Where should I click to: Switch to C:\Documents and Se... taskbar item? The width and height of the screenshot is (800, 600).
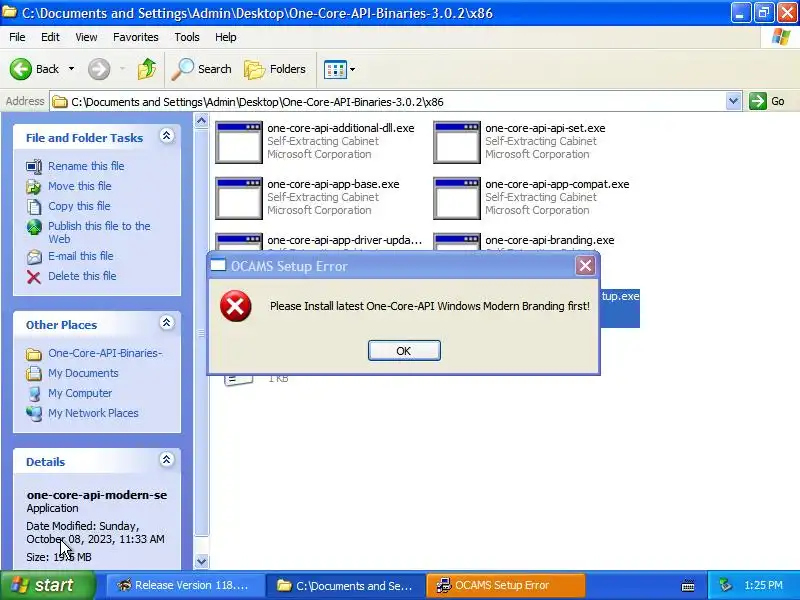tap(345, 585)
